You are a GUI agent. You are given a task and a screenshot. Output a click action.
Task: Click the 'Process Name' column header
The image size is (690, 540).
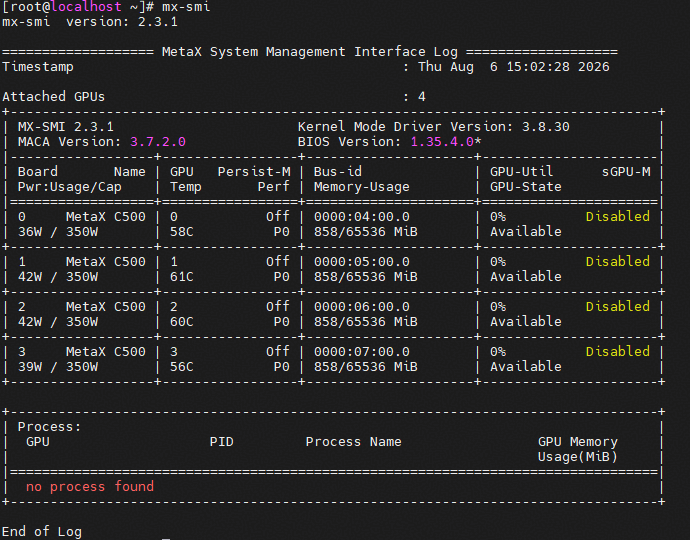click(x=353, y=442)
